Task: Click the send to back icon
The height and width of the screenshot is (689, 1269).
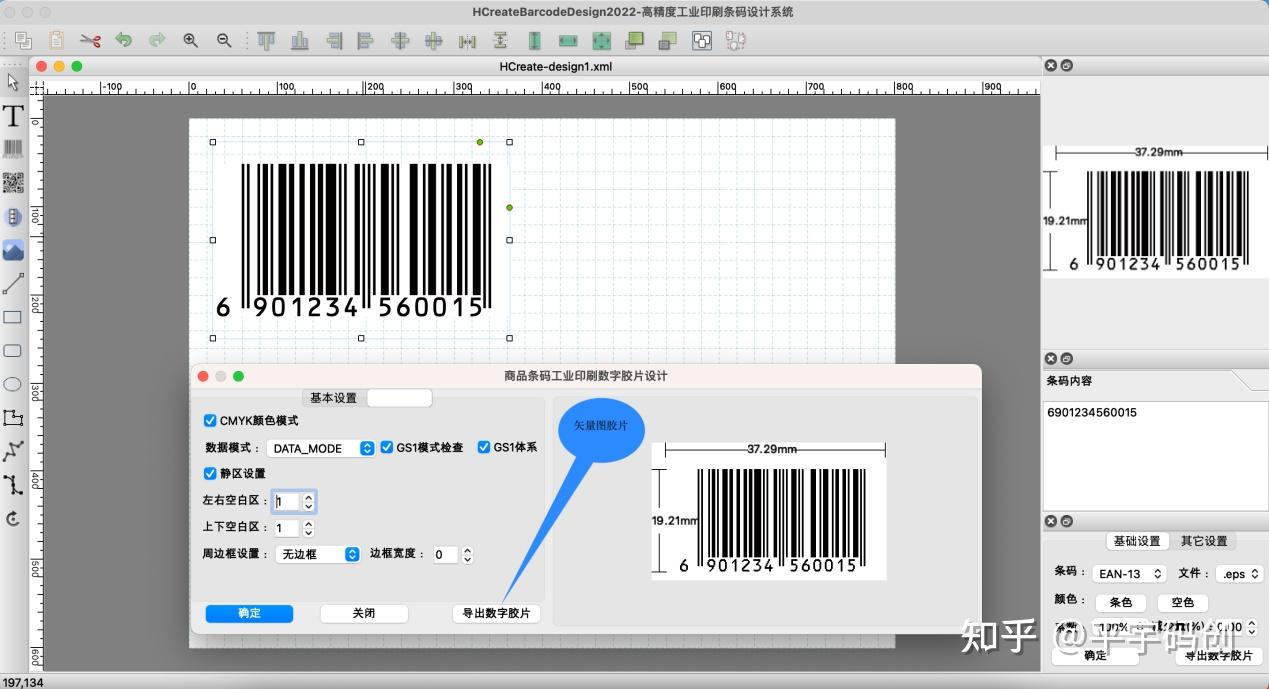Action: click(668, 41)
